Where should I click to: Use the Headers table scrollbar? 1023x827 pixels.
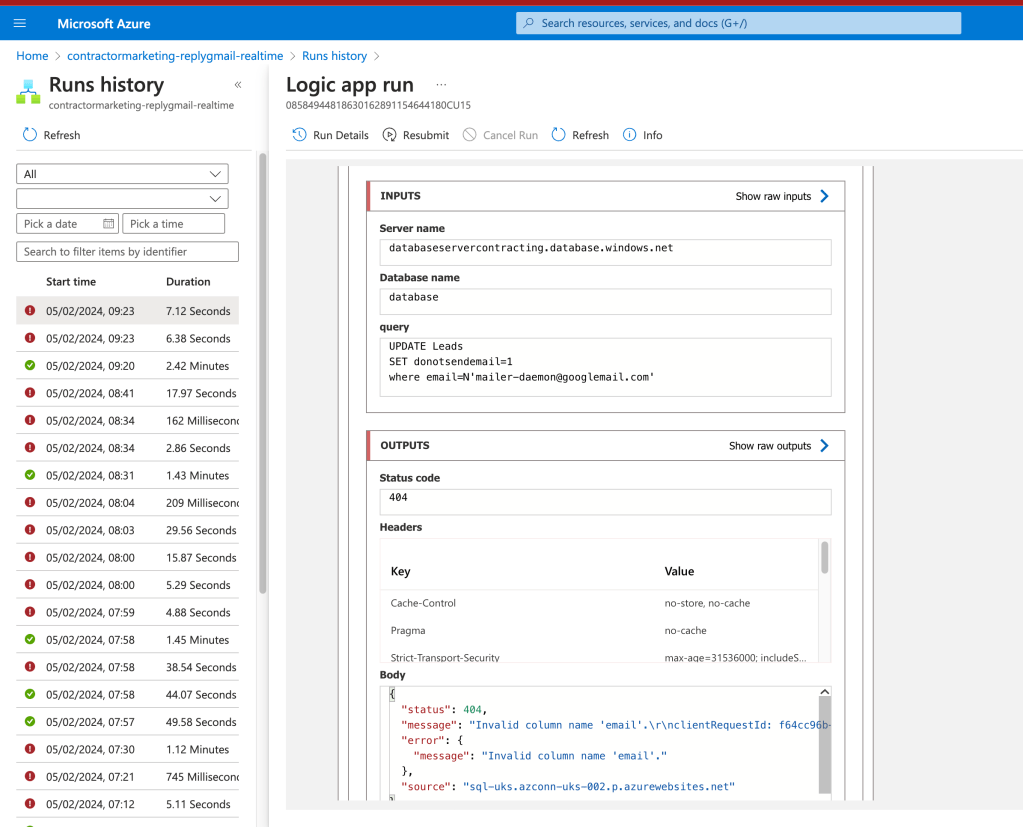pos(825,558)
